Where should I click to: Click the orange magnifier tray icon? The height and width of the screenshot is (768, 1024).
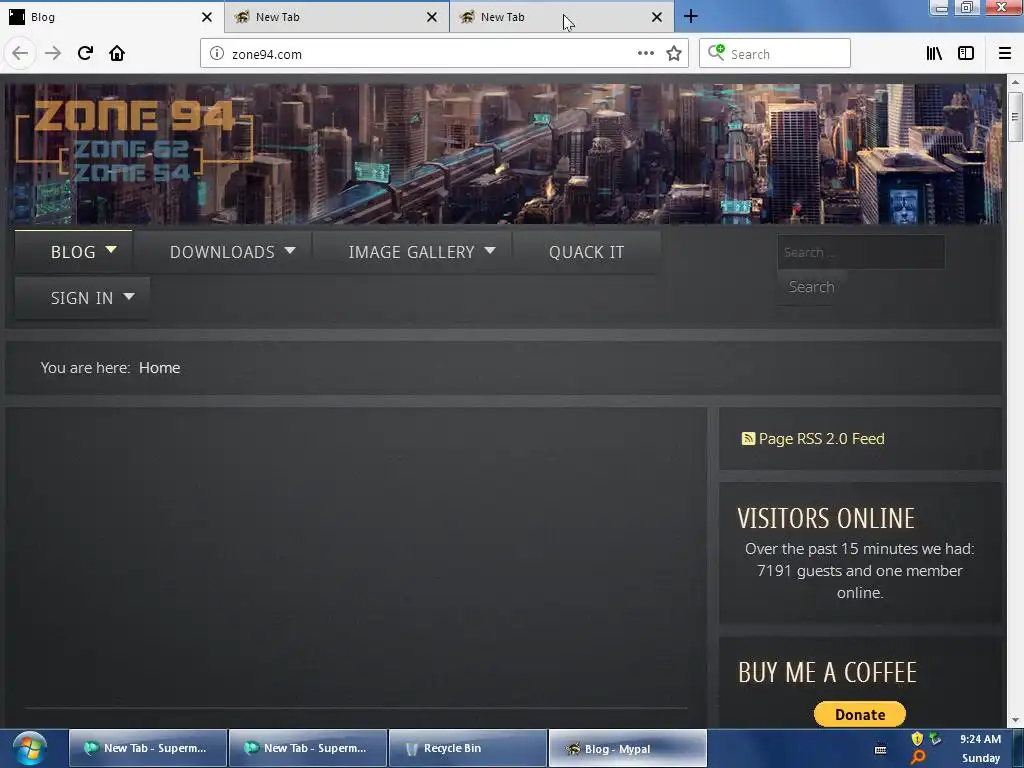[x=918, y=758]
